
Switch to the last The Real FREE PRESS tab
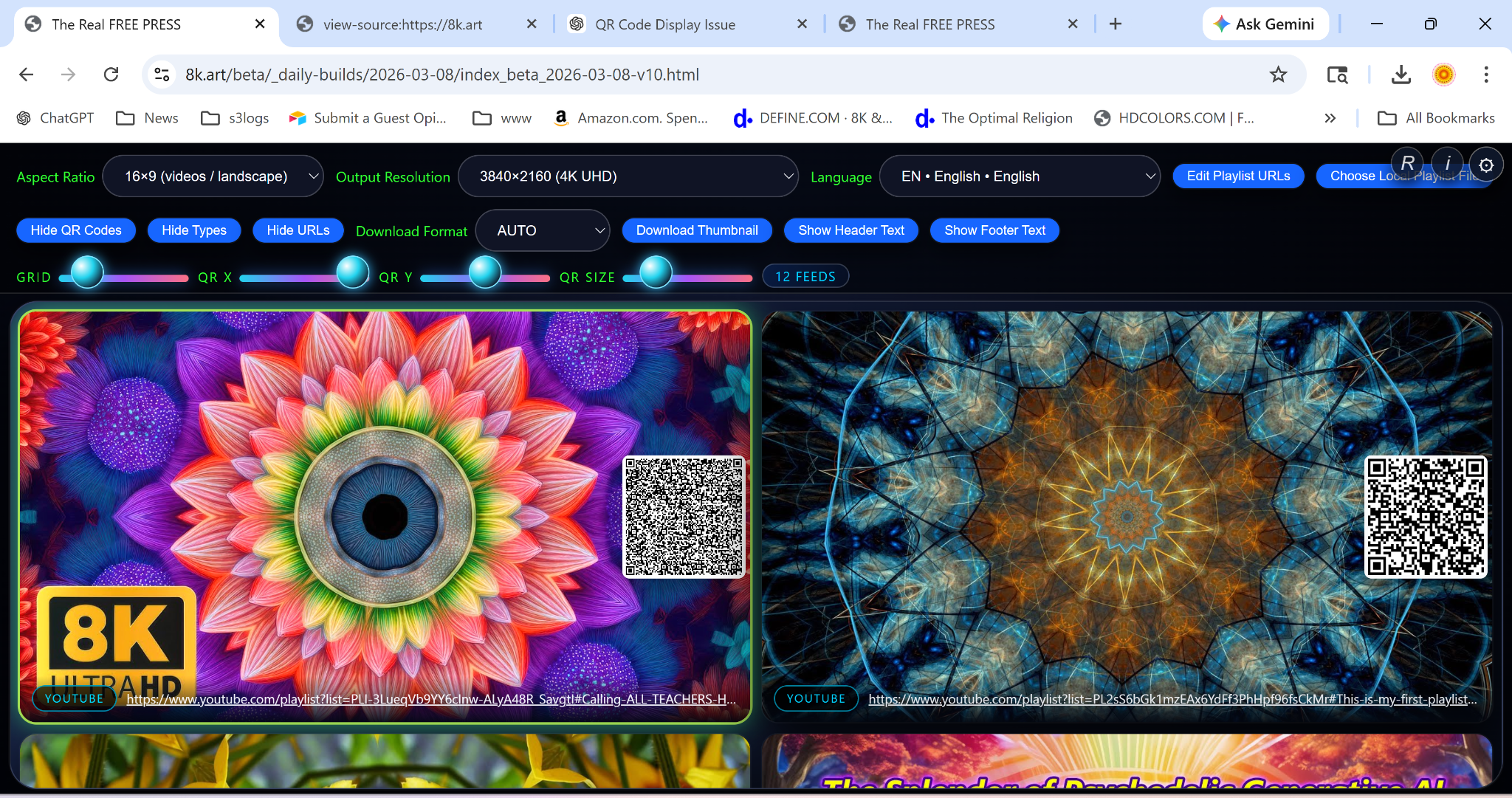930,24
